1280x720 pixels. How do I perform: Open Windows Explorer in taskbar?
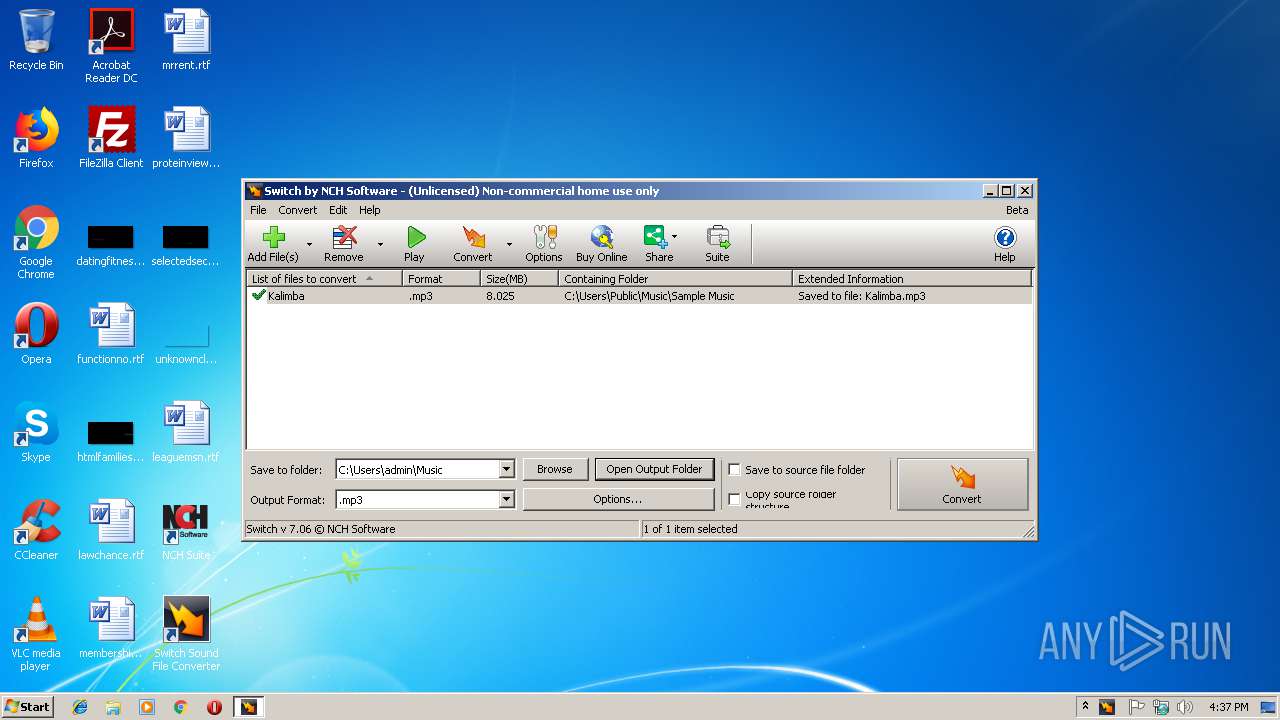pos(113,707)
